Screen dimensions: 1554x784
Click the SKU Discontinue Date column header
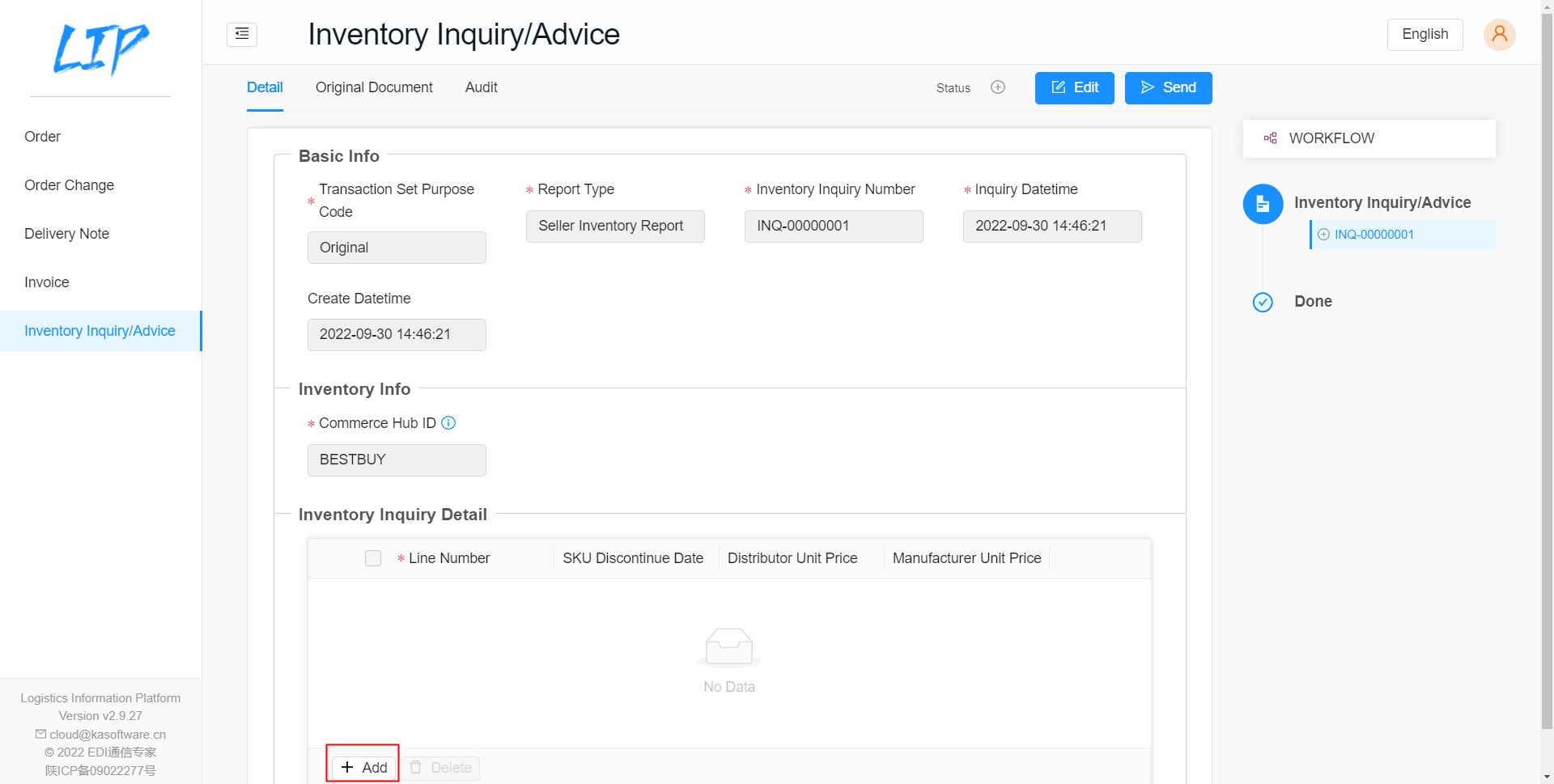[633, 558]
